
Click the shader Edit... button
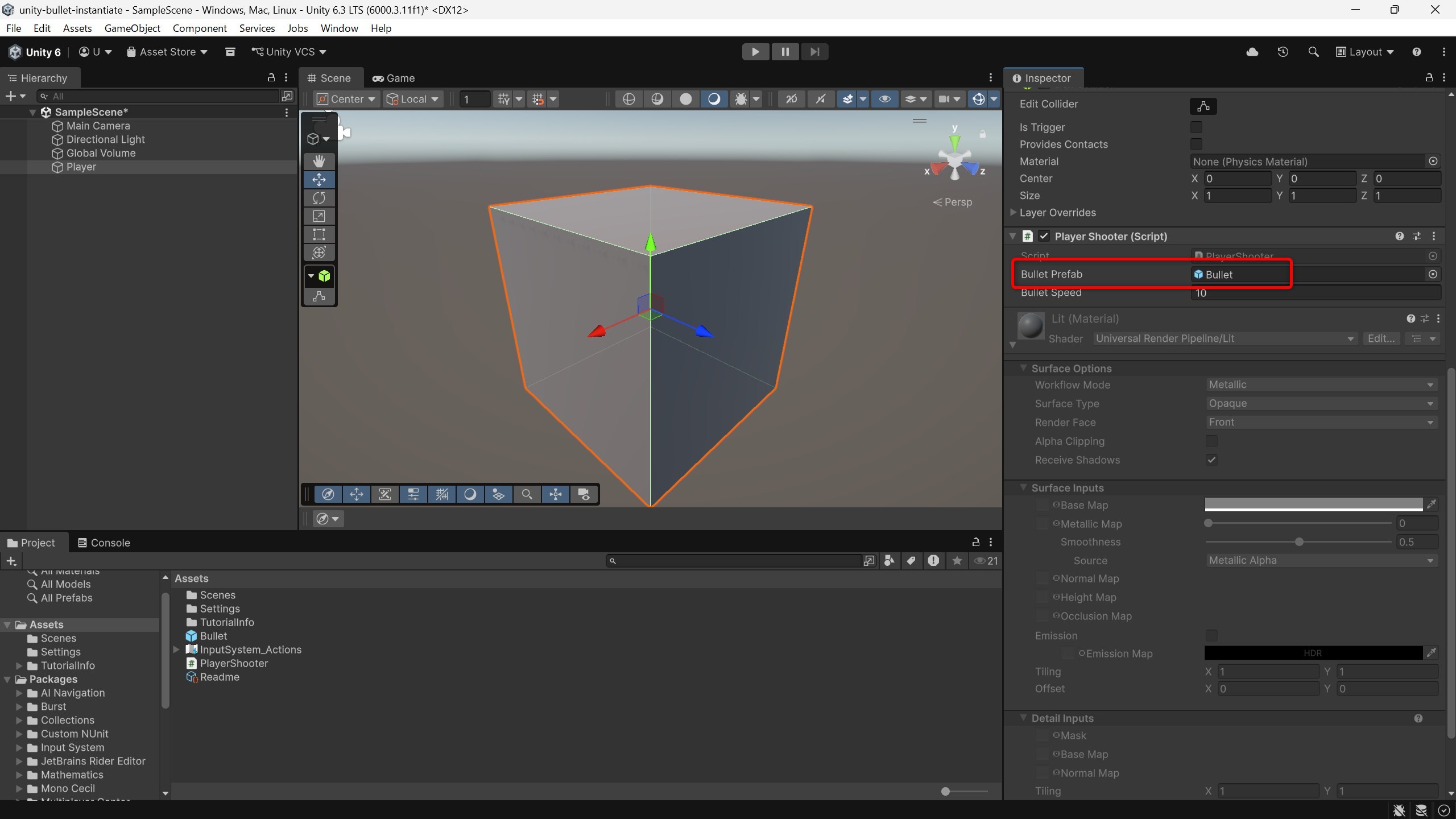(x=1380, y=338)
